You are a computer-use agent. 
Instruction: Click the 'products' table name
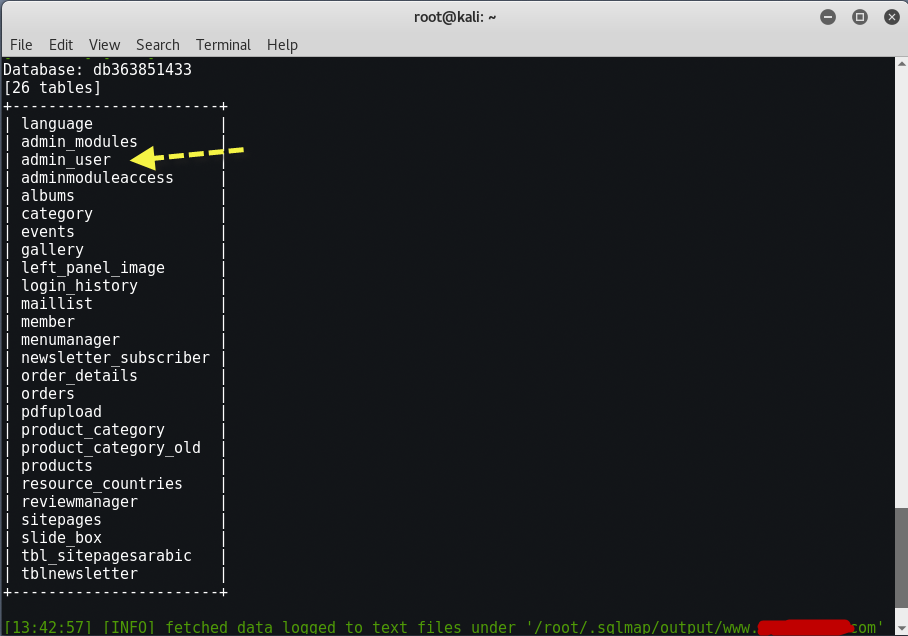point(57,465)
